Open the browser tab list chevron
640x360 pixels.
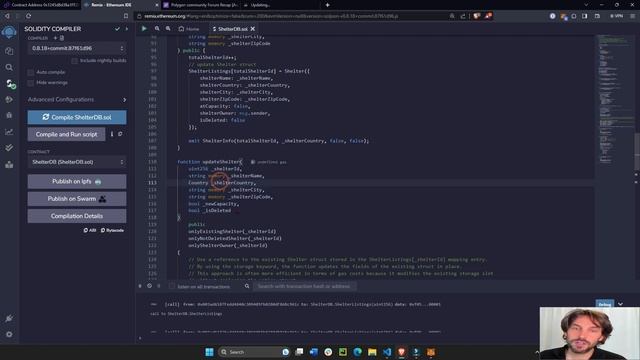586,5
